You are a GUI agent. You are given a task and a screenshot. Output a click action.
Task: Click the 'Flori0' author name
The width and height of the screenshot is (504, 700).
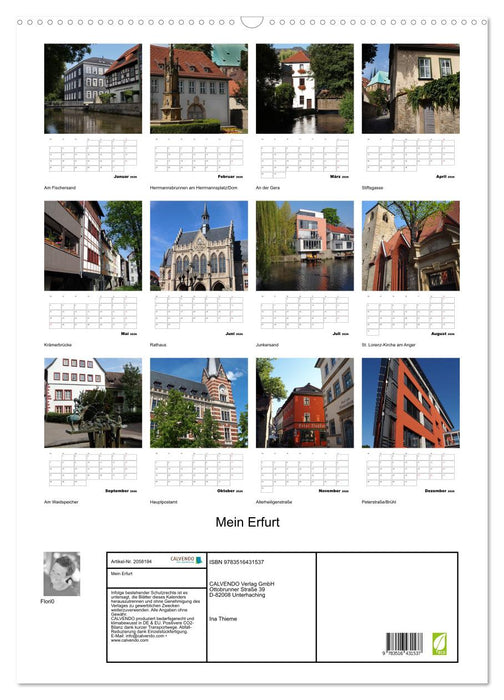click(47, 601)
